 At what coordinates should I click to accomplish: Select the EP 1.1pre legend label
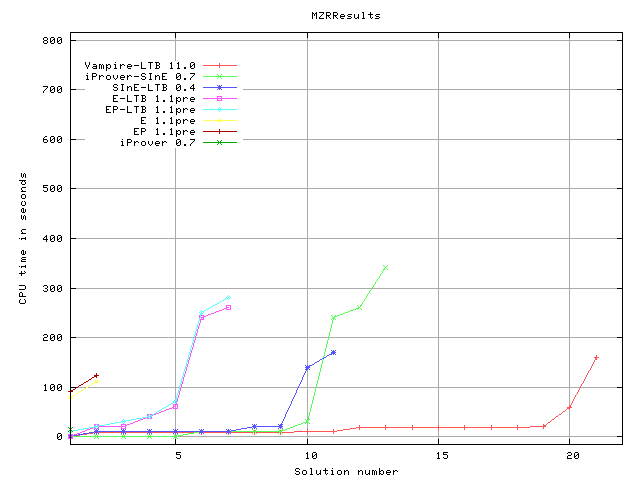(x=164, y=132)
